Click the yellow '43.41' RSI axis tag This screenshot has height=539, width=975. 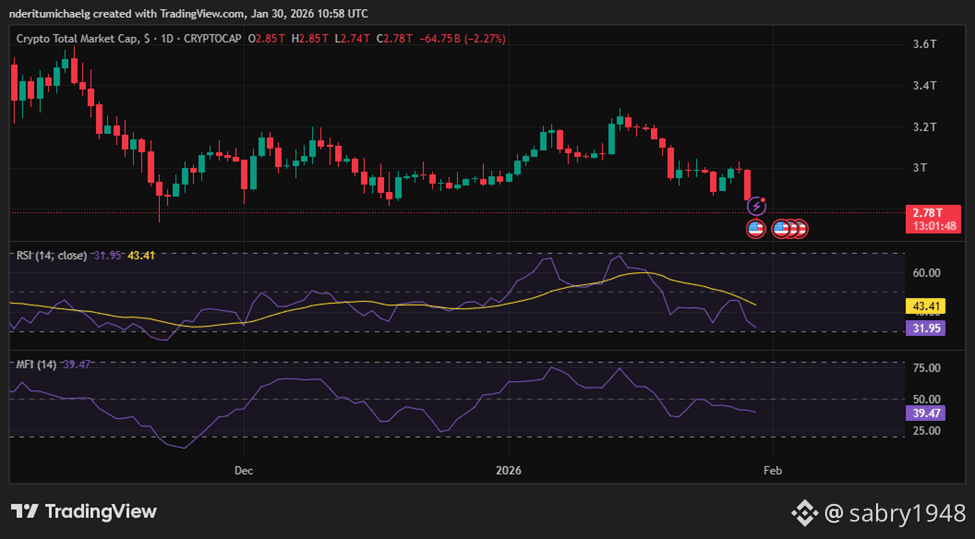(x=926, y=306)
